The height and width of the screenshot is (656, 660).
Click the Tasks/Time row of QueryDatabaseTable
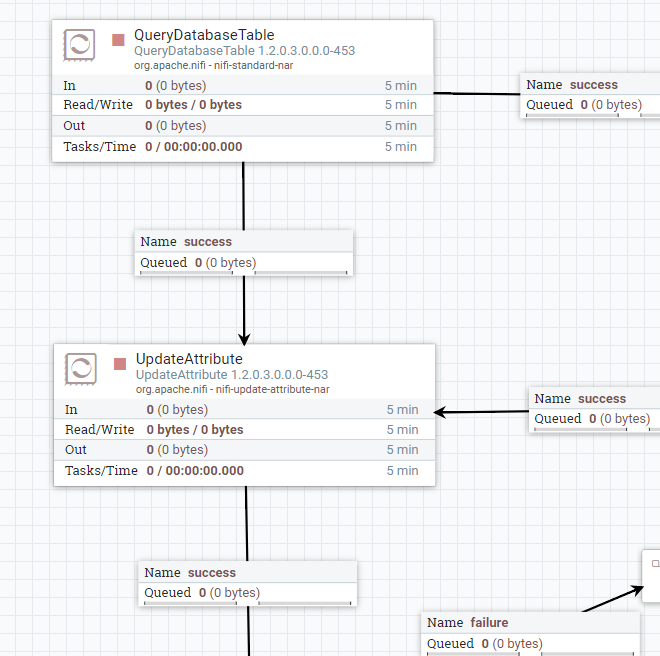[242, 147]
